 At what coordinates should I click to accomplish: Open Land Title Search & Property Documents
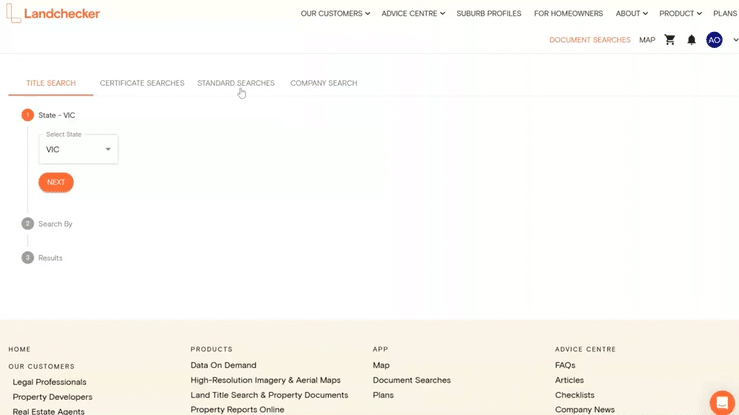269,395
